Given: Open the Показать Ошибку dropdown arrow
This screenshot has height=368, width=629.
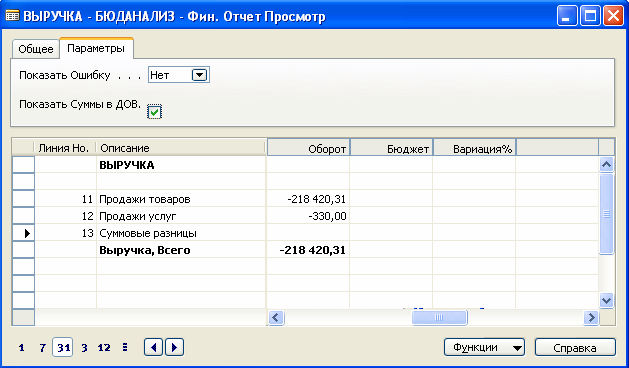Looking at the screenshot, I should click(x=199, y=75).
